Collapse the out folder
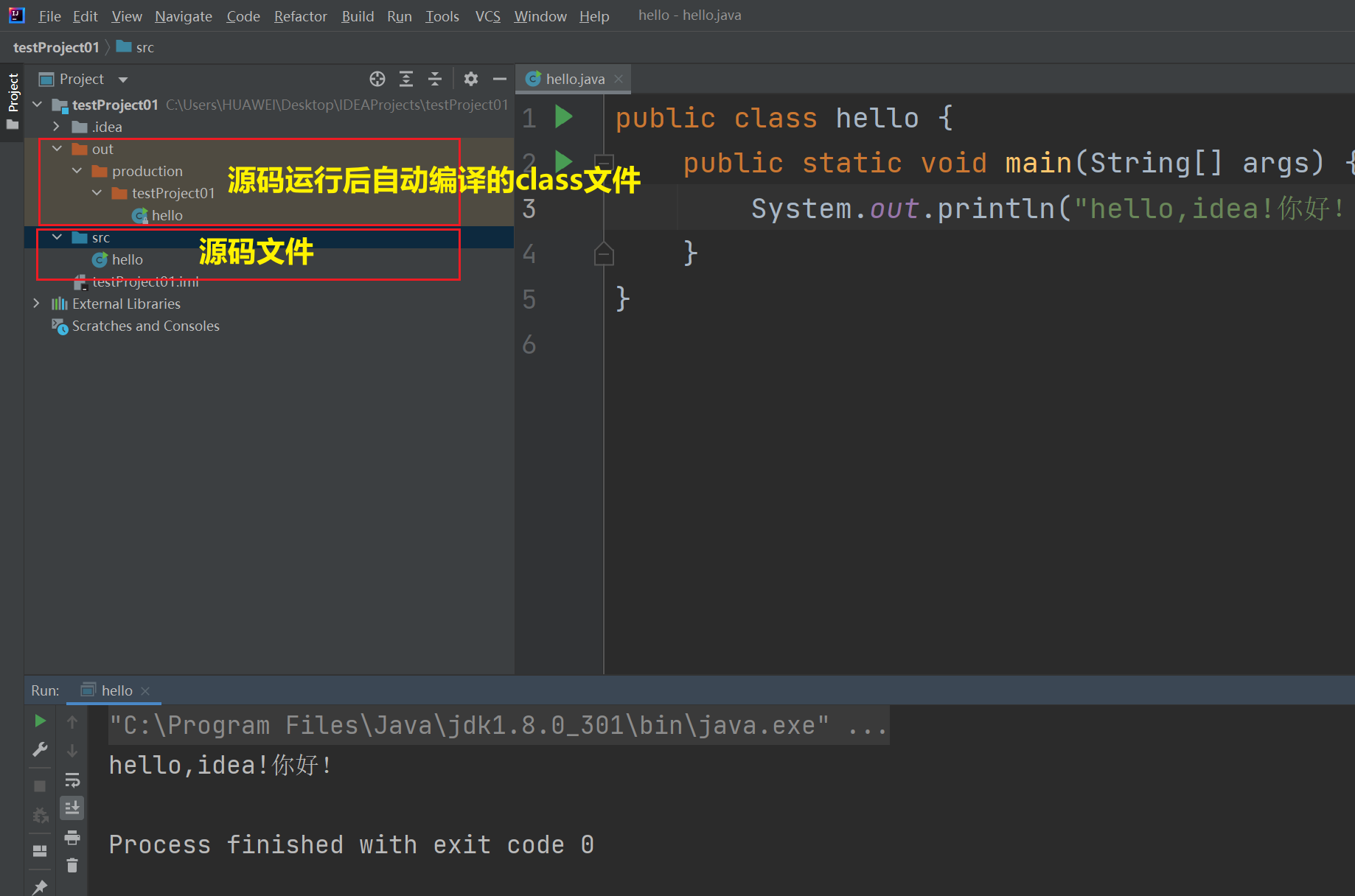The width and height of the screenshot is (1355, 896). tap(57, 149)
